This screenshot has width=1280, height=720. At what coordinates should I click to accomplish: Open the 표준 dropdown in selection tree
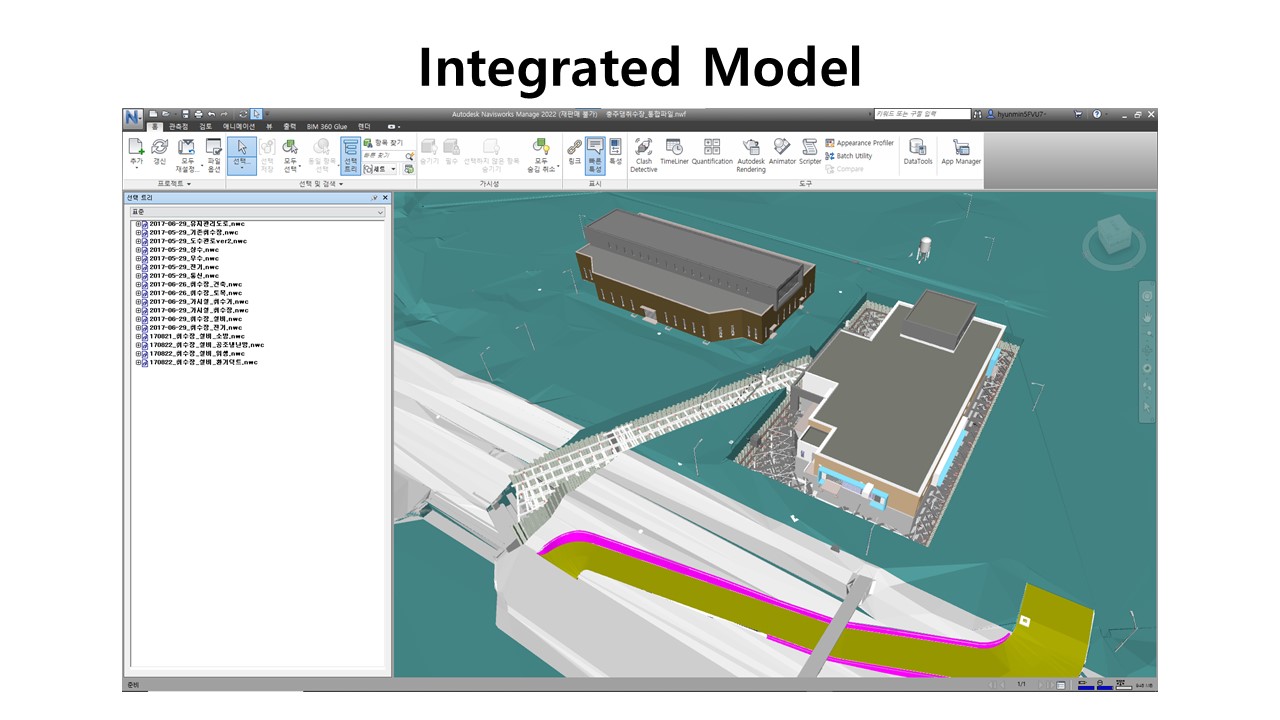[x=257, y=212]
